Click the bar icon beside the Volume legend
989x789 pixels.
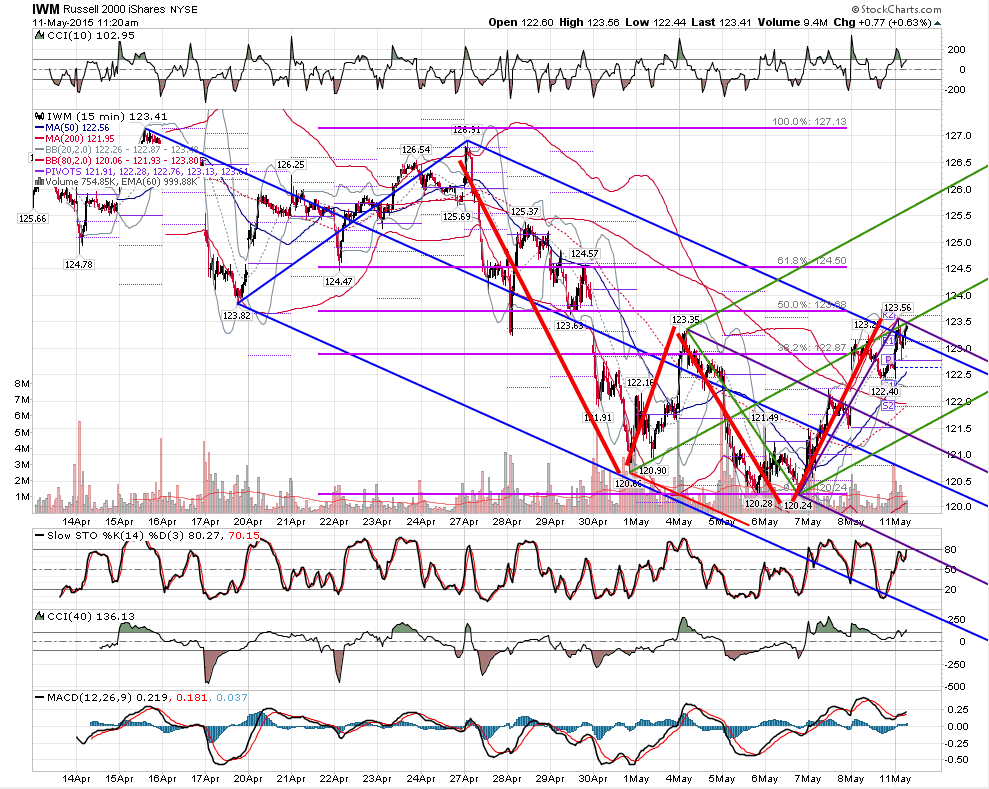40,182
